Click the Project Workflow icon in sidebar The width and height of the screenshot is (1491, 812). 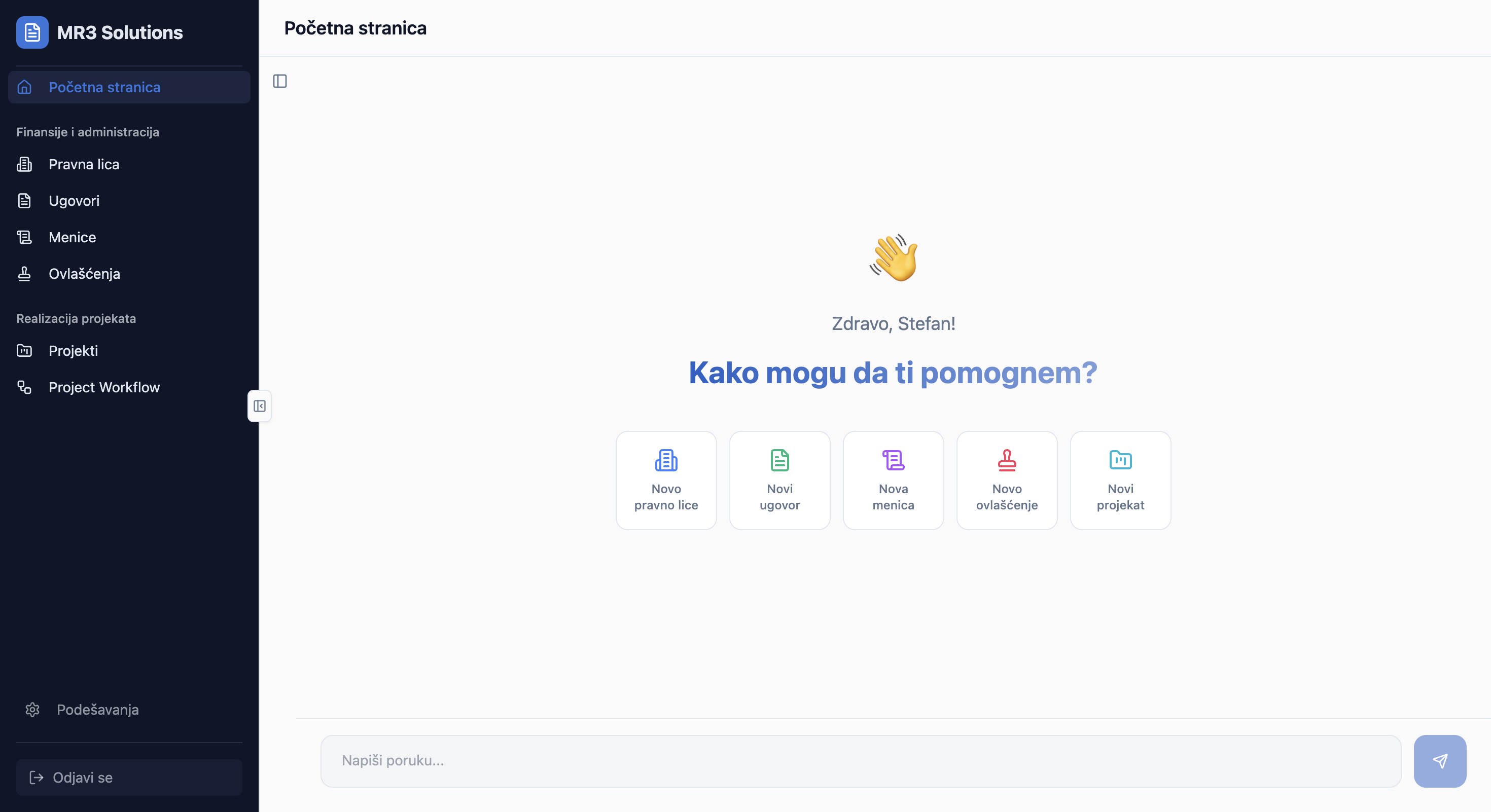coord(24,387)
